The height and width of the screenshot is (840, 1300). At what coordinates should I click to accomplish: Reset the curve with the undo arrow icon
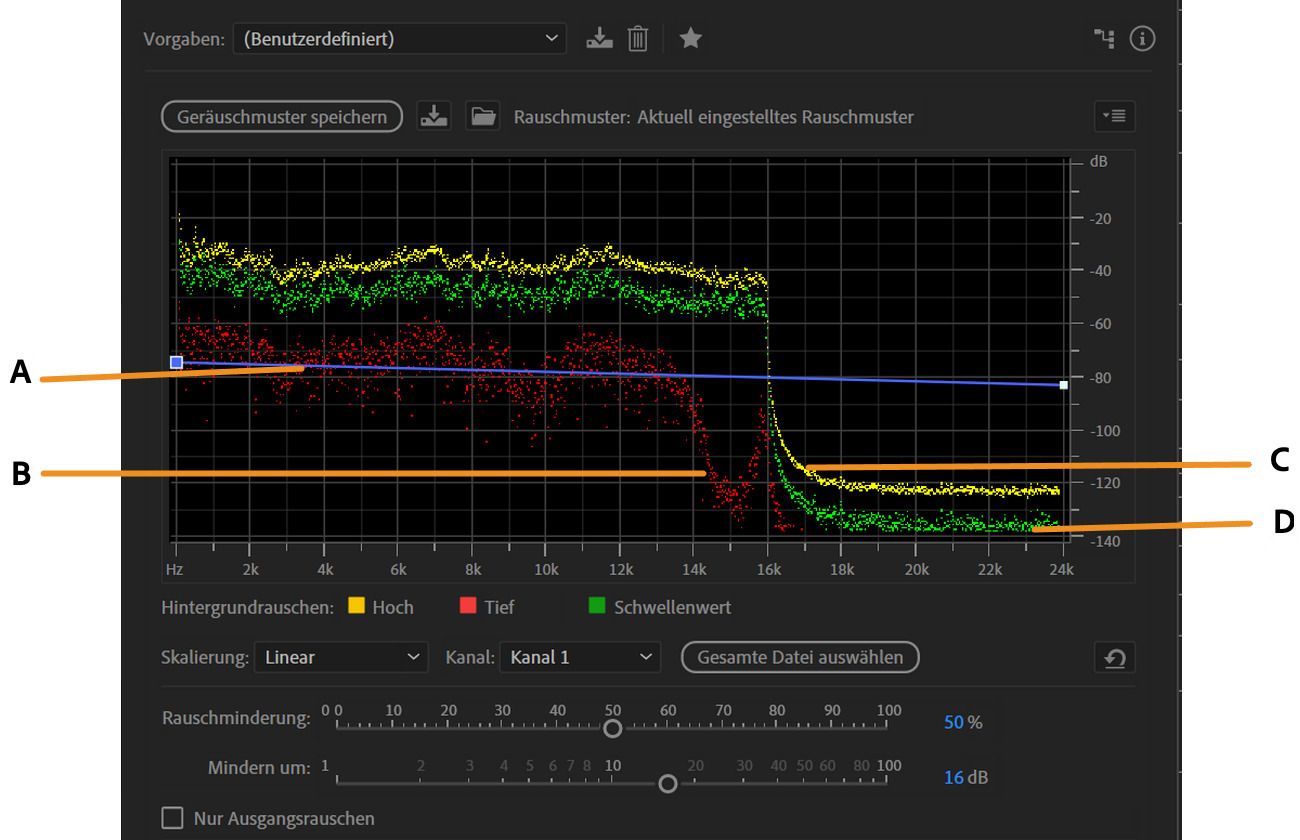click(x=1114, y=658)
